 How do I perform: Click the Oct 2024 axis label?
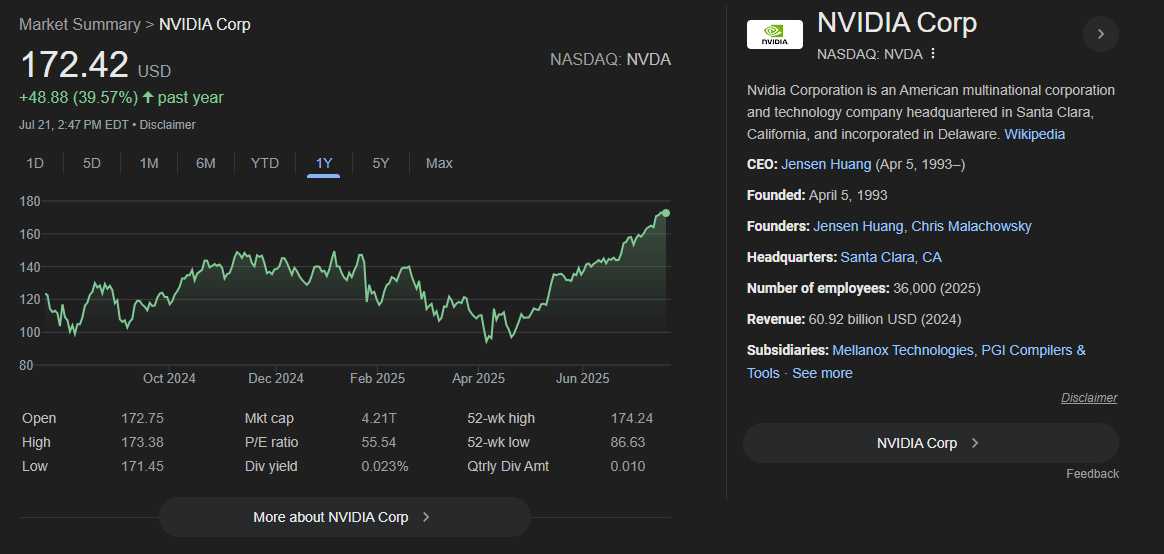click(169, 379)
